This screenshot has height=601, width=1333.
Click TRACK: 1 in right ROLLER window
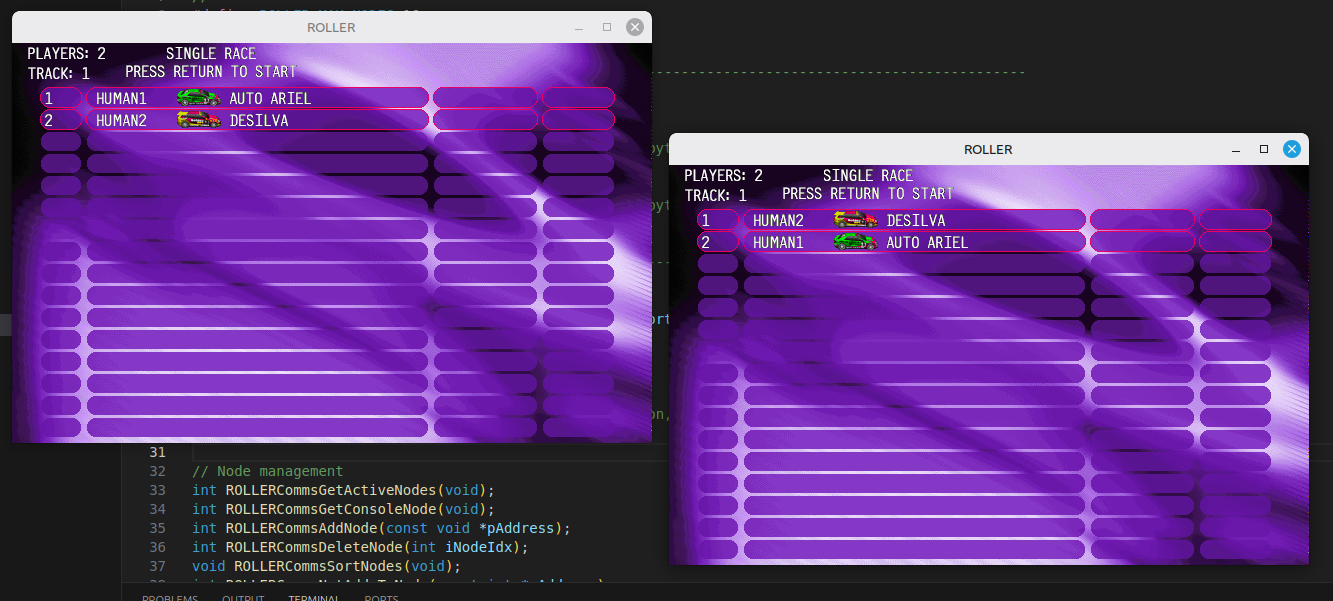[x=715, y=195]
